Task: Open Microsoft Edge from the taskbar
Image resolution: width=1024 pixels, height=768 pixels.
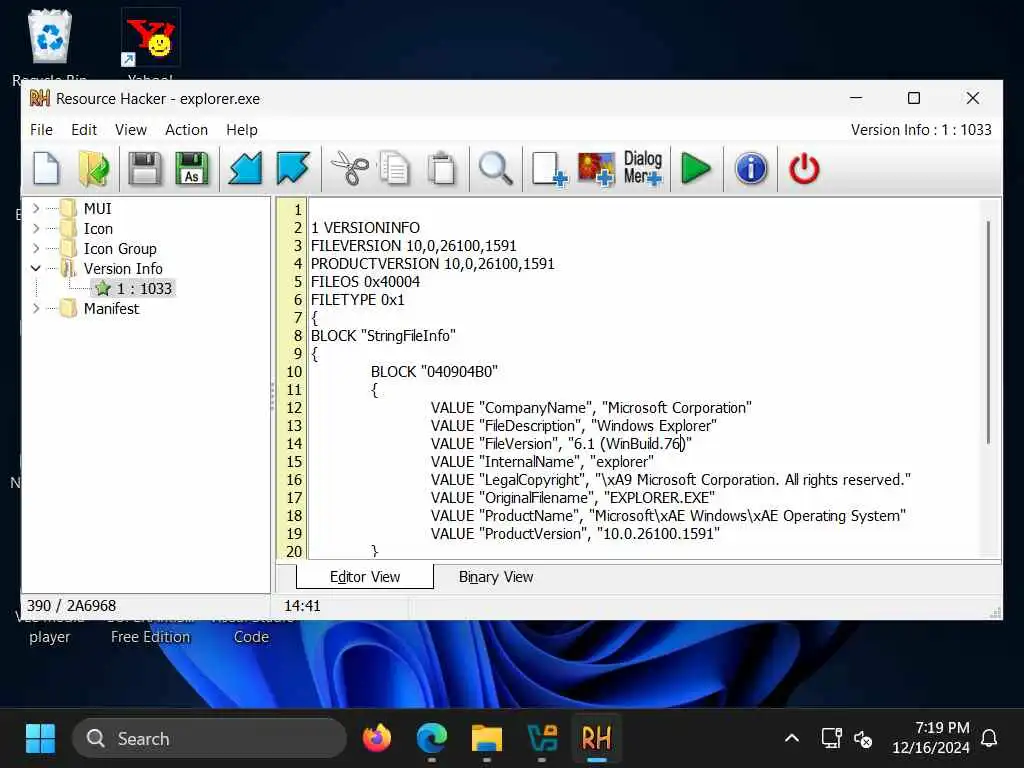Action: (432, 739)
